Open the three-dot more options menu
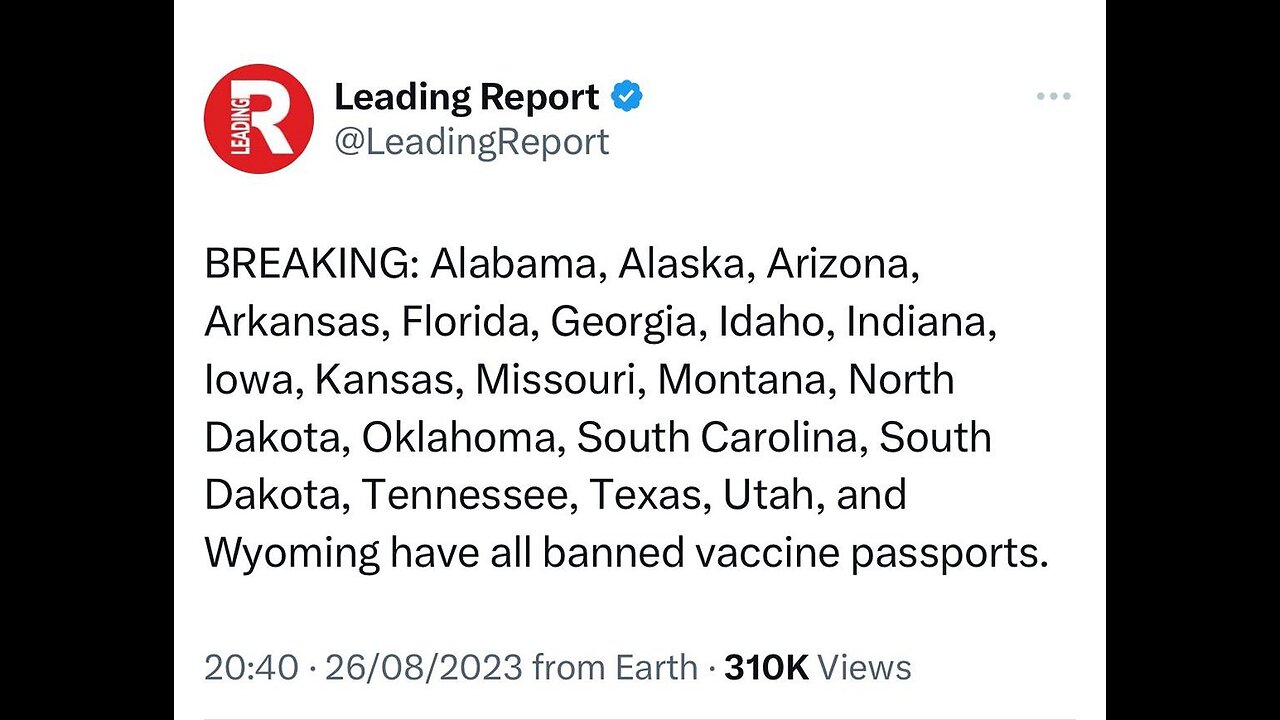Image resolution: width=1280 pixels, height=720 pixels. click(x=1054, y=97)
